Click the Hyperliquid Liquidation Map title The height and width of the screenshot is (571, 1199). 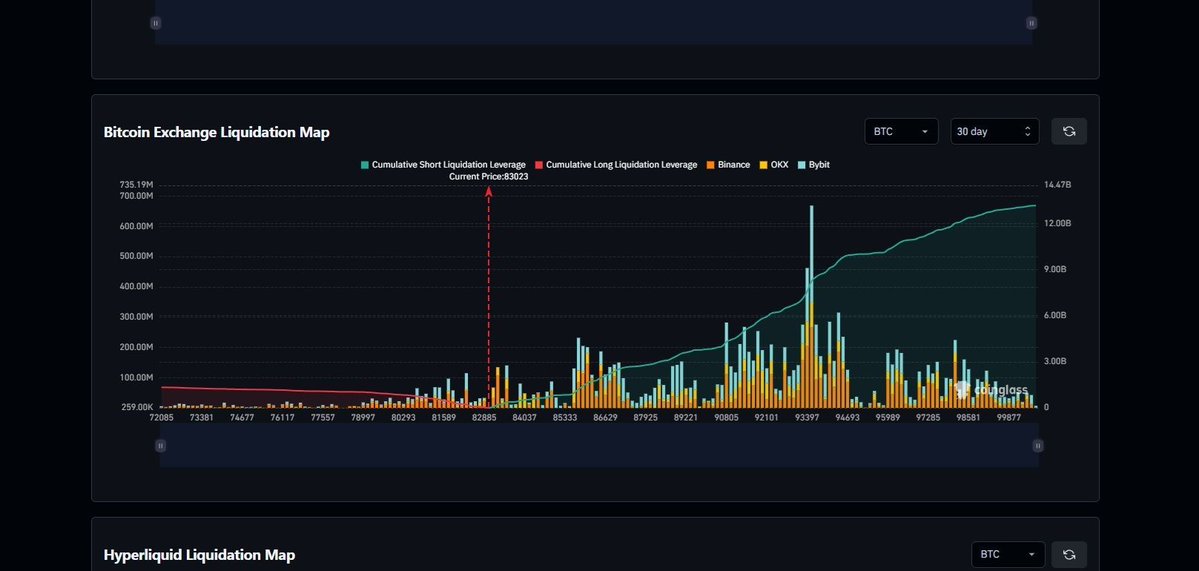click(x=199, y=555)
